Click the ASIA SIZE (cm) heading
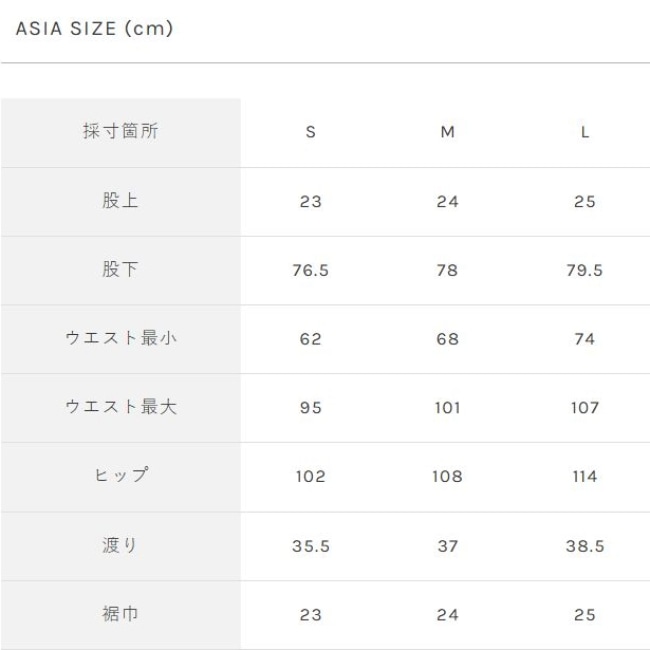 (95, 28)
